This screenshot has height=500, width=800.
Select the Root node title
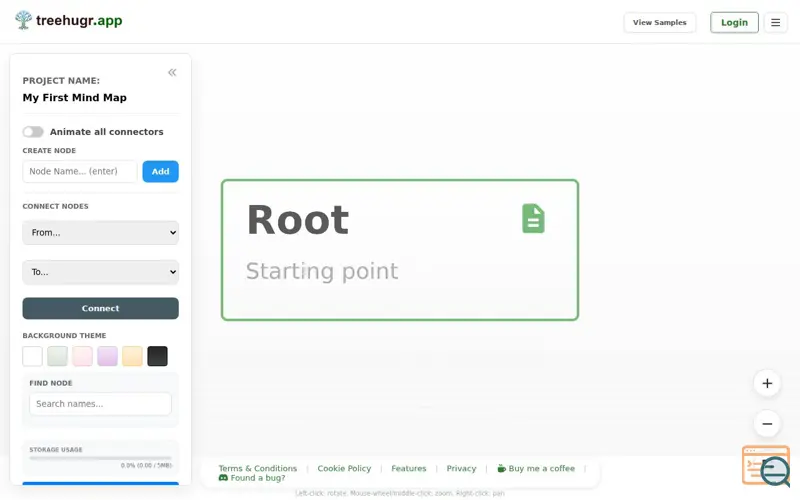pyautogui.click(x=298, y=220)
